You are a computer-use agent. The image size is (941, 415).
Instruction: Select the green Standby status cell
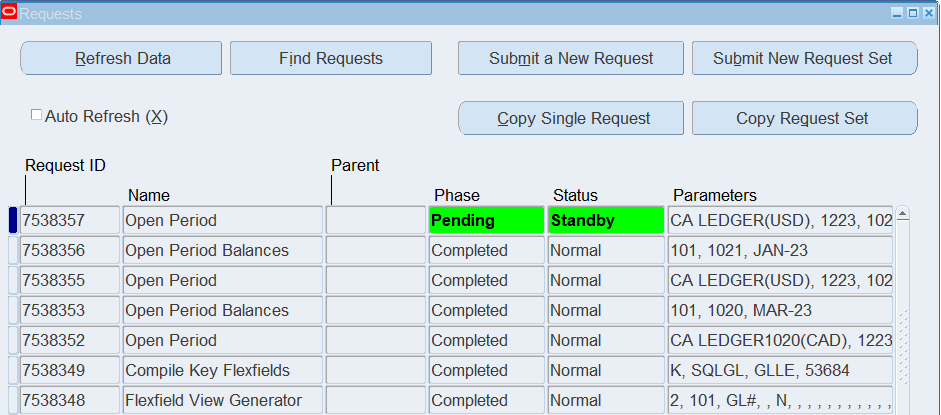pyautogui.click(x=606, y=220)
